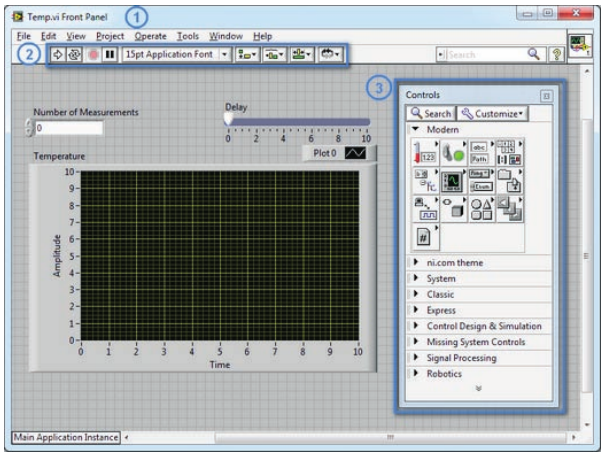The height and width of the screenshot is (455, 610).
Task: Click the magnifier search icon in toolbar
Action: (533, 54)
